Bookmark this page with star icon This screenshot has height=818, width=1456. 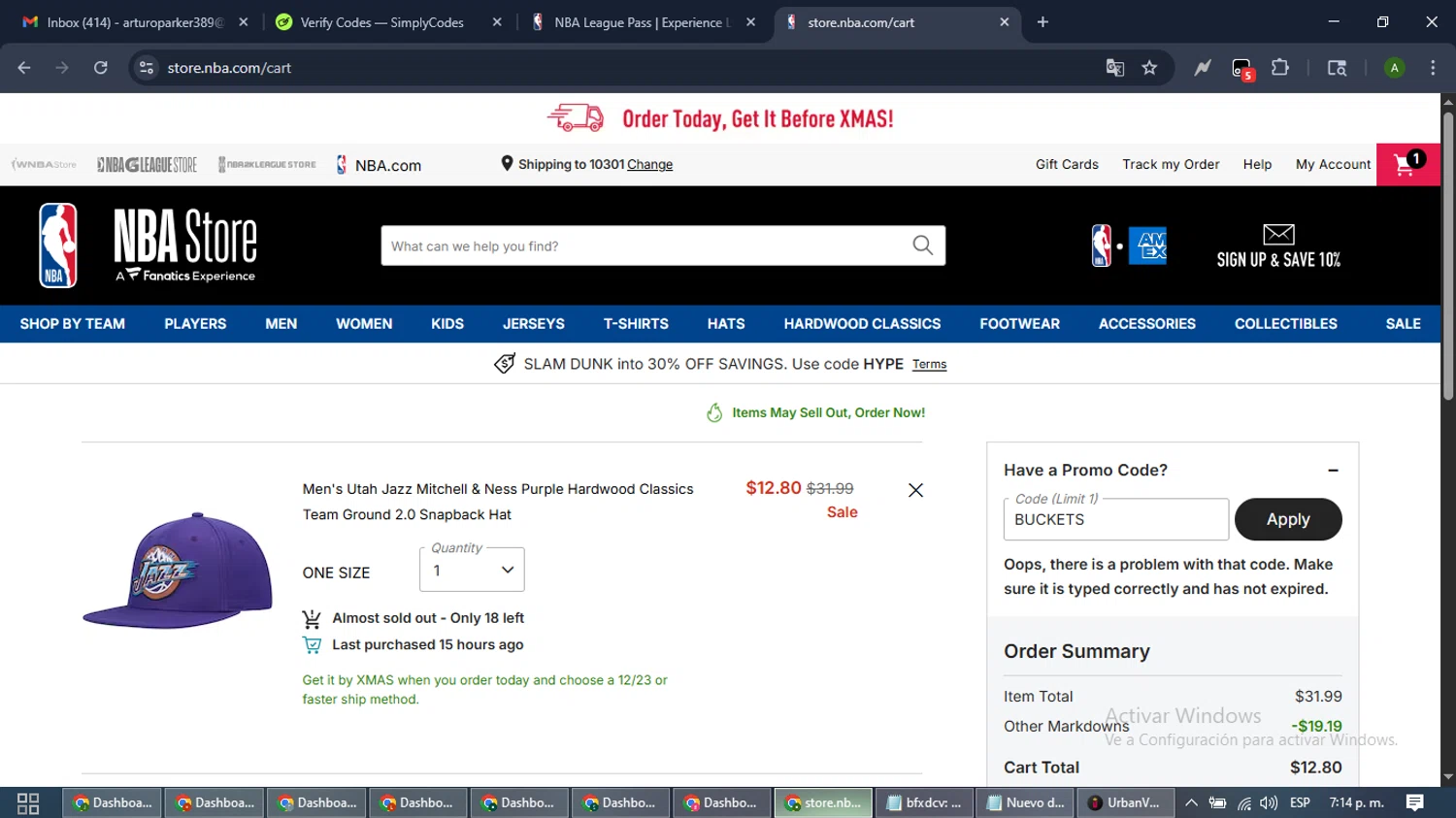tap(1149, 68)
